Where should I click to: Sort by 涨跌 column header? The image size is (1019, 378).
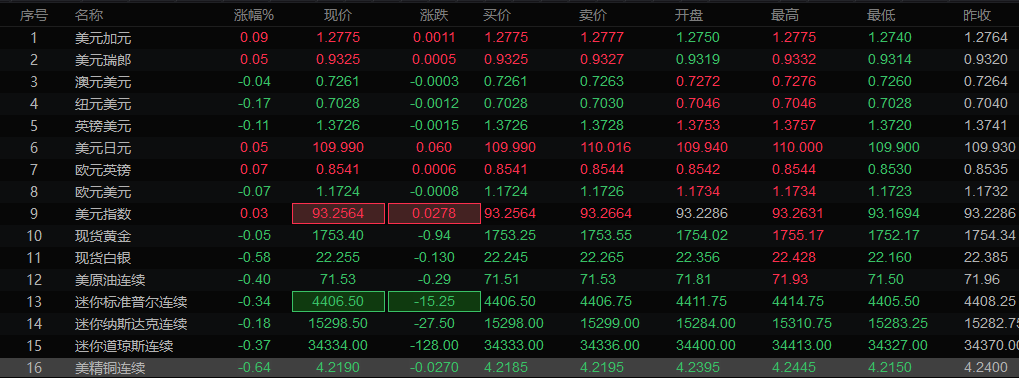point(434,15)
